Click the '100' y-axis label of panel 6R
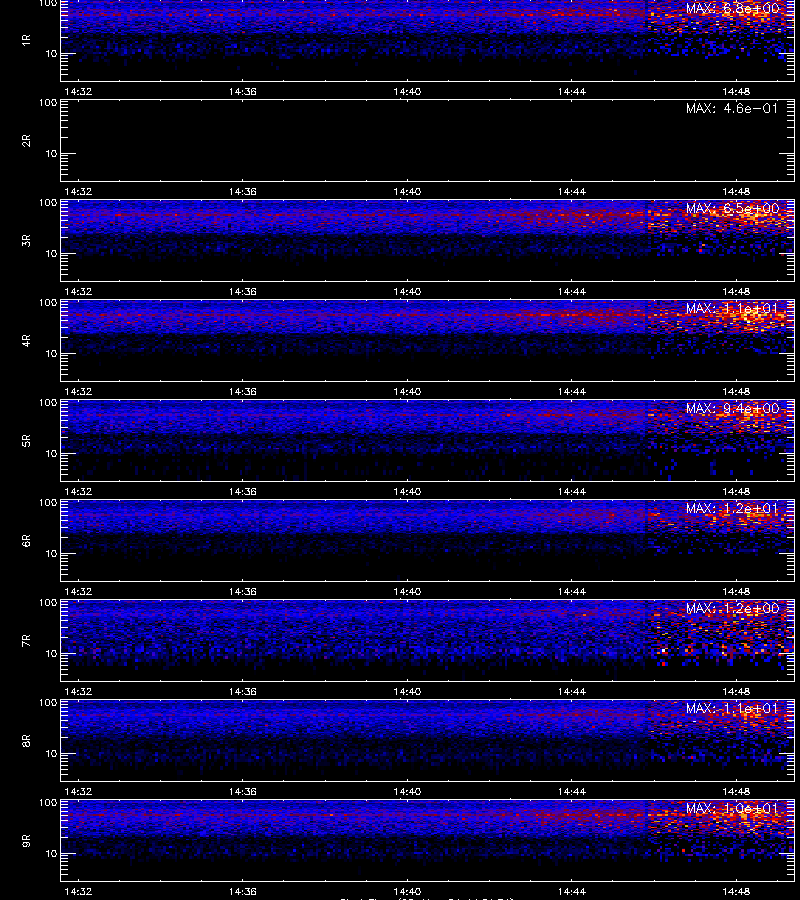This screenshot has height=900, width=800. [x=48, y=503]
